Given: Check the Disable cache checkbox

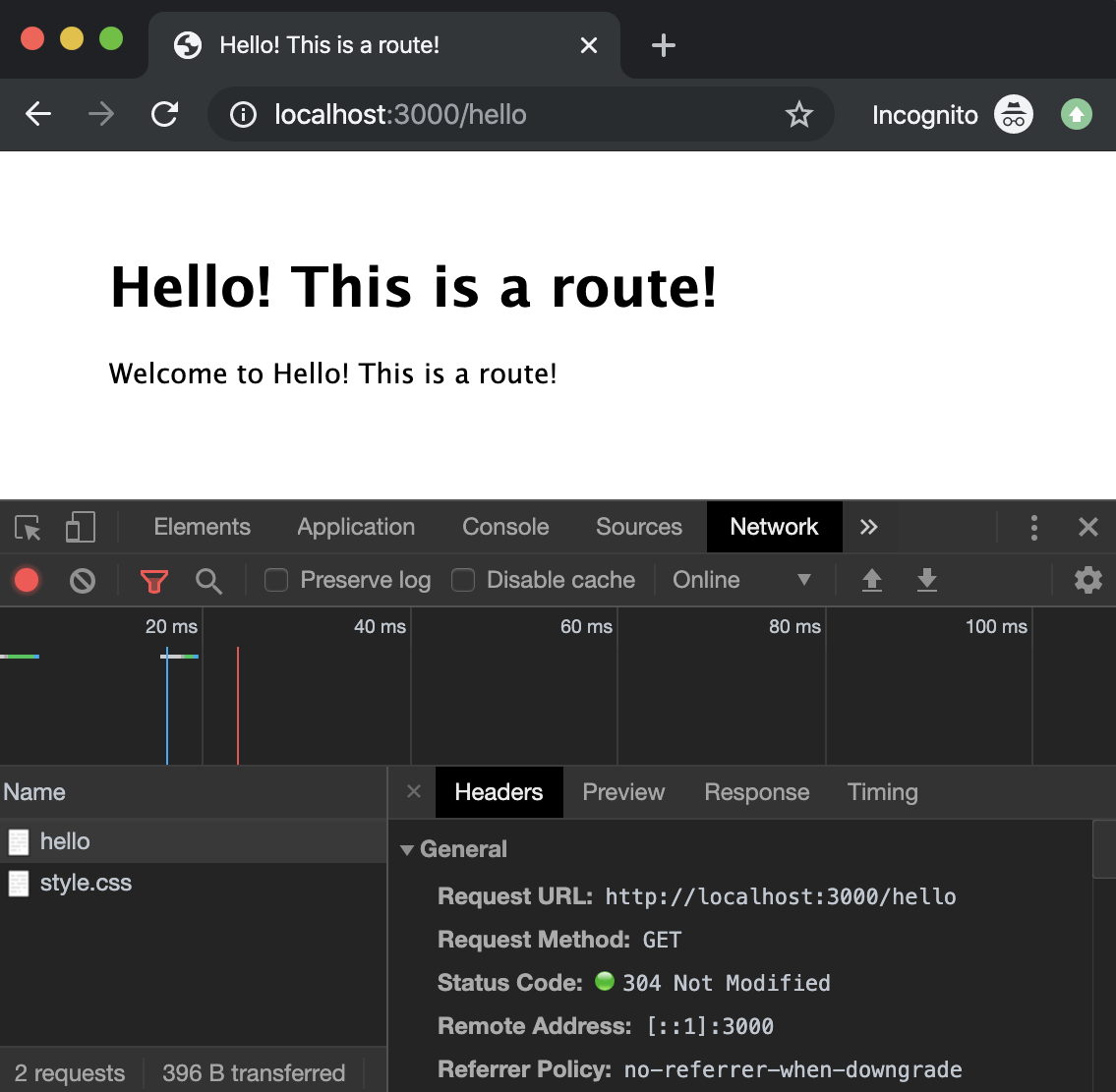Looking at the screenshot, I should [x=463, y=581].
